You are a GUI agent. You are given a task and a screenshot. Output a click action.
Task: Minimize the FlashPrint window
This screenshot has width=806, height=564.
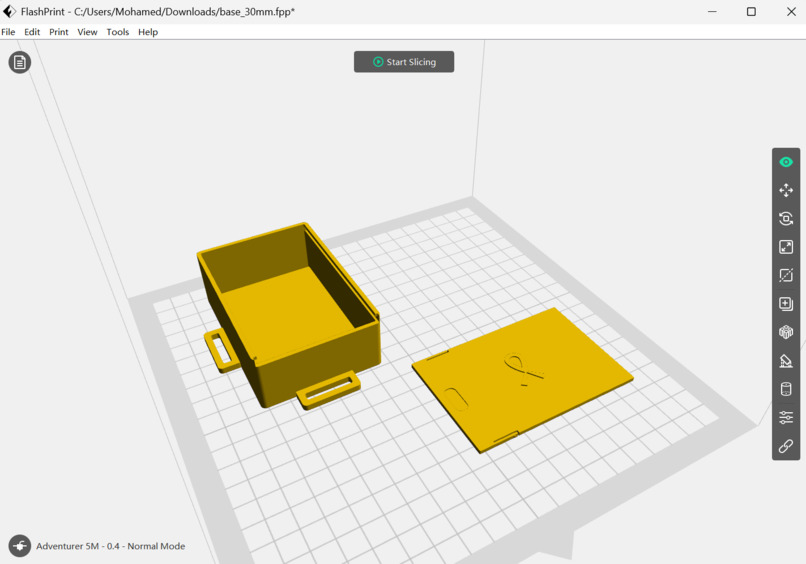712,11
